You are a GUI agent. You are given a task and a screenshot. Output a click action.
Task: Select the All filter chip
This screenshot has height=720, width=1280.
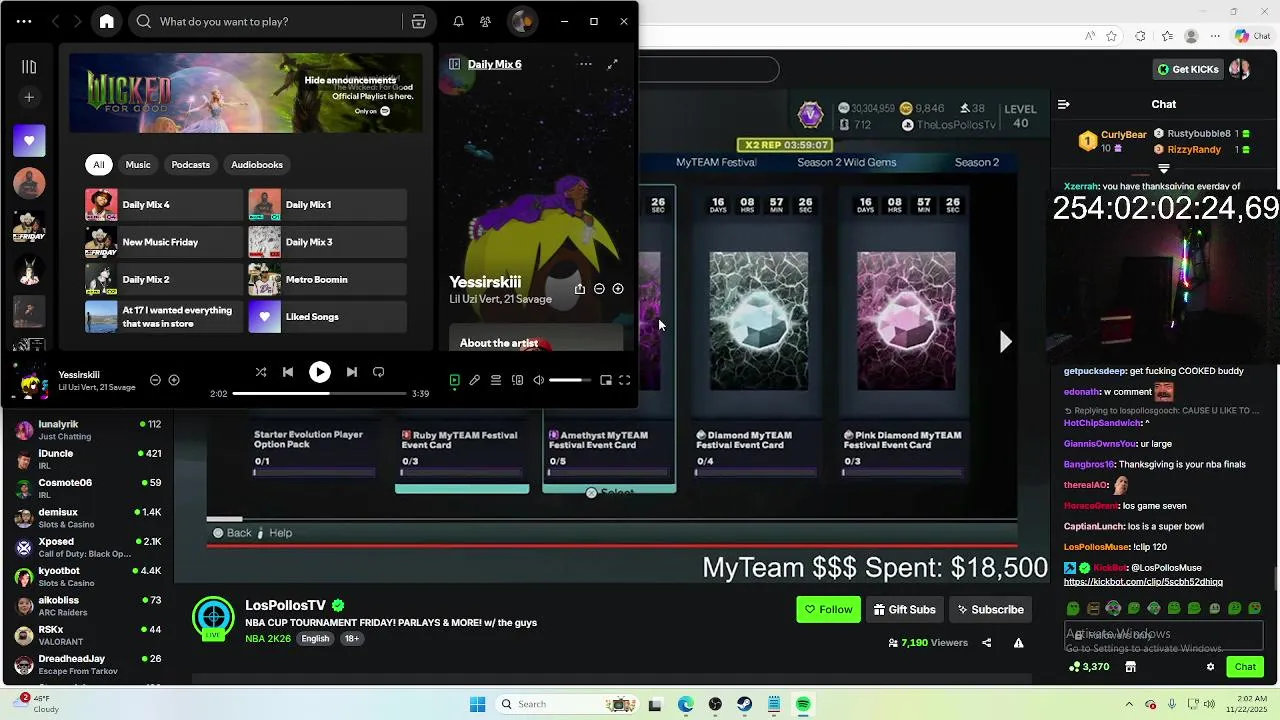coord(98,165)
